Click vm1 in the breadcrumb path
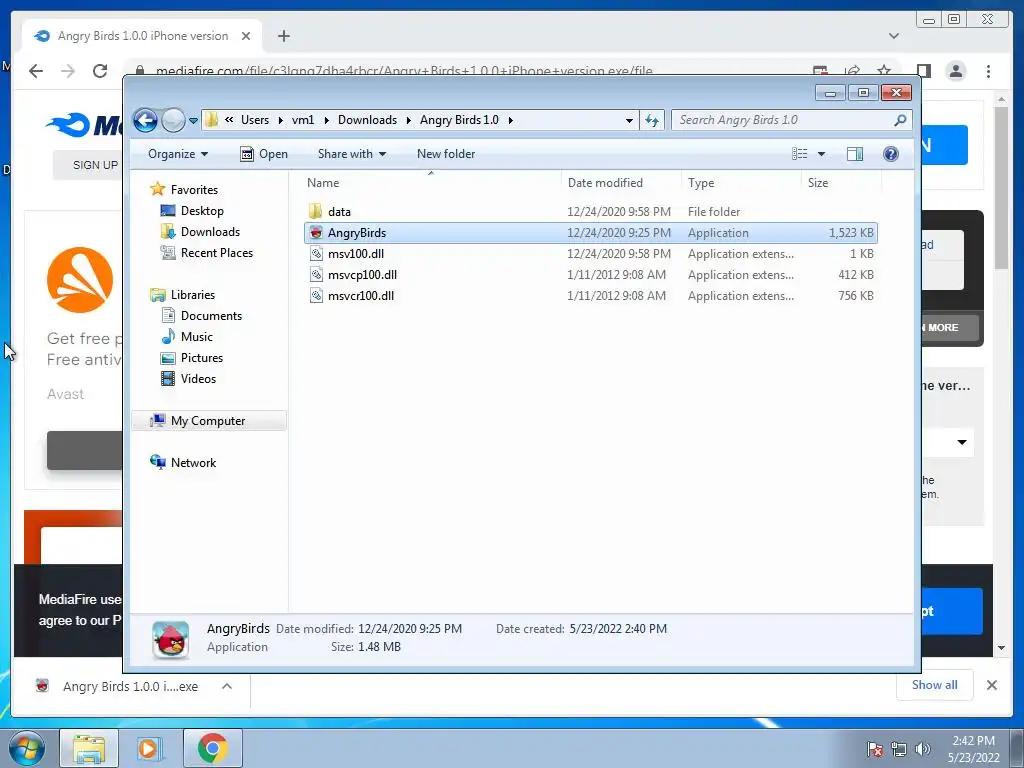The width and height of the screenshot is (1024, 768). point(302,120)
